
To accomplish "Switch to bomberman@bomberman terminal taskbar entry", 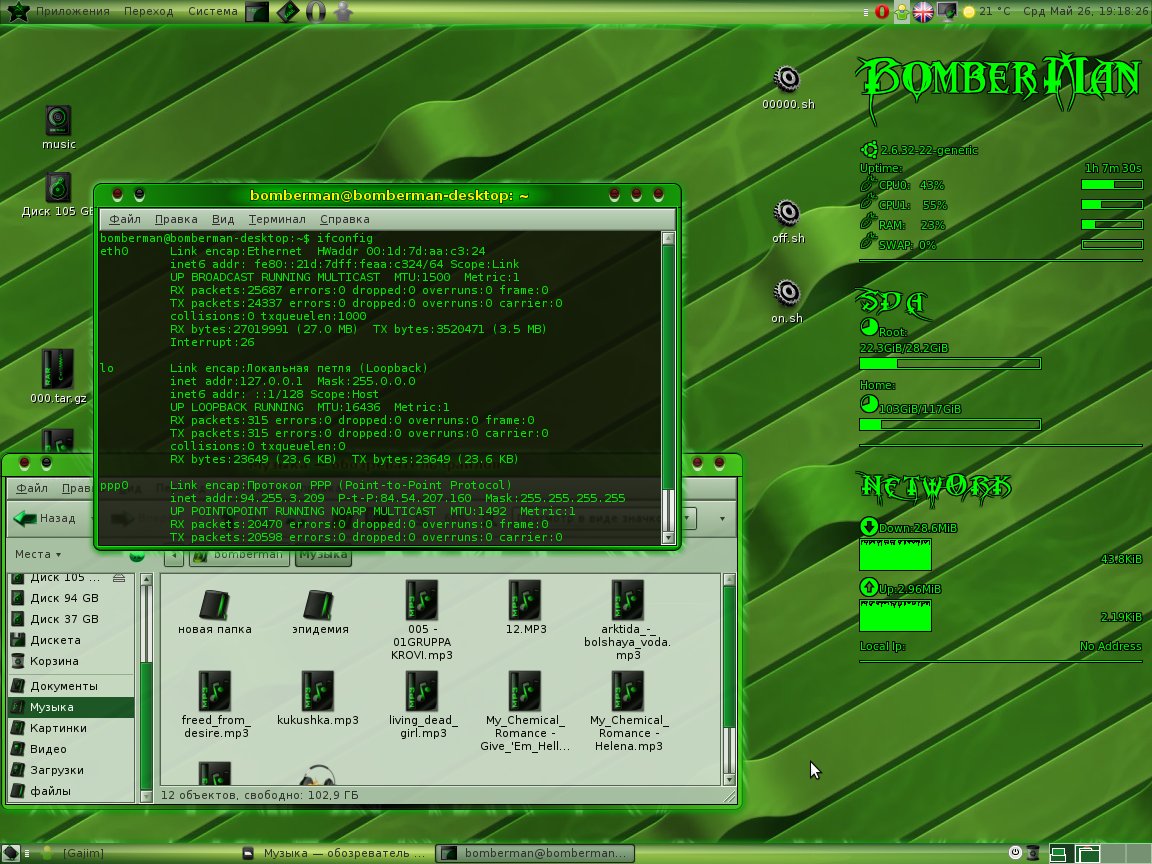I will pos(535,853).
